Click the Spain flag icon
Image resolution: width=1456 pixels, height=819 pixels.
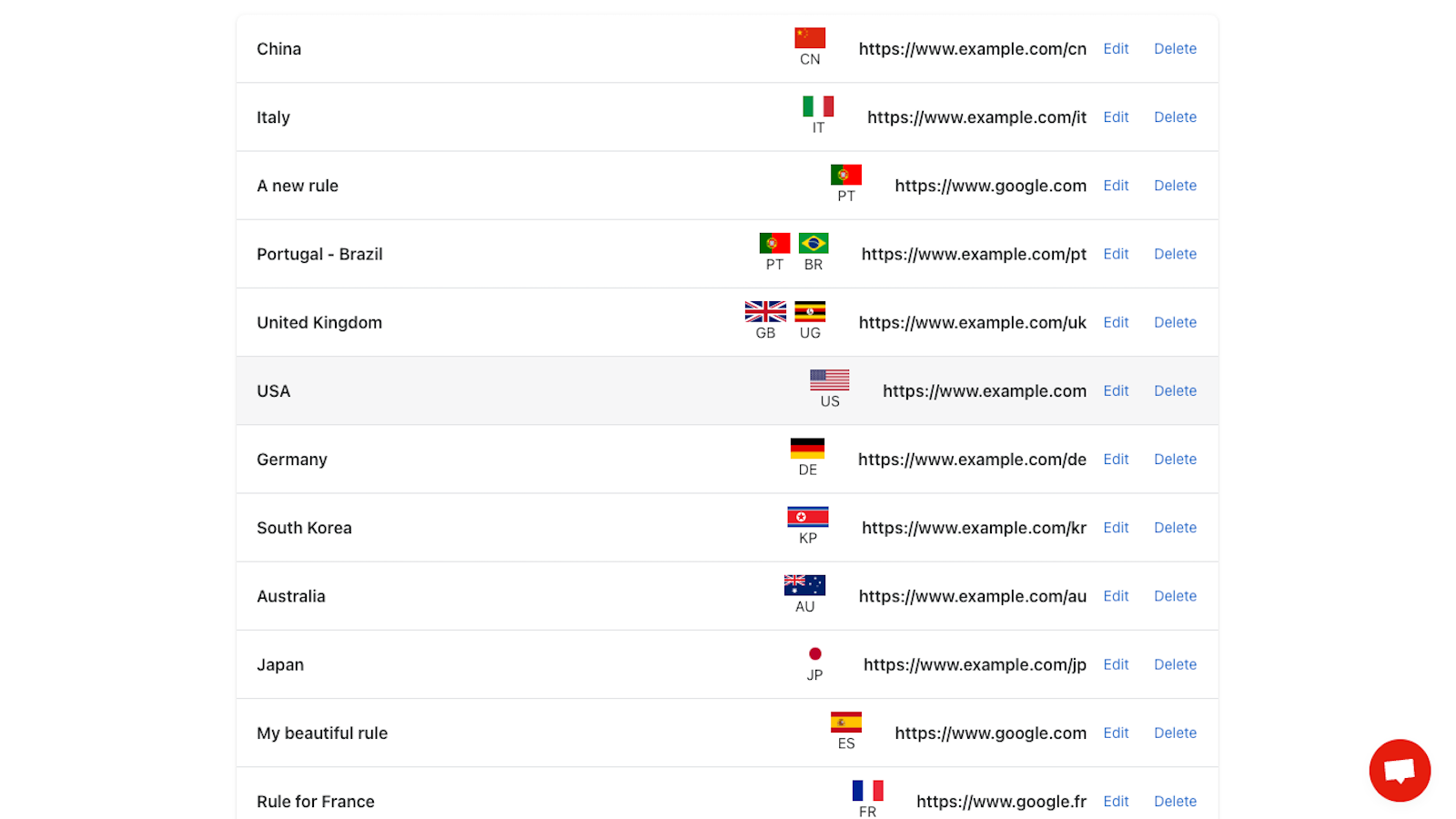845,723
